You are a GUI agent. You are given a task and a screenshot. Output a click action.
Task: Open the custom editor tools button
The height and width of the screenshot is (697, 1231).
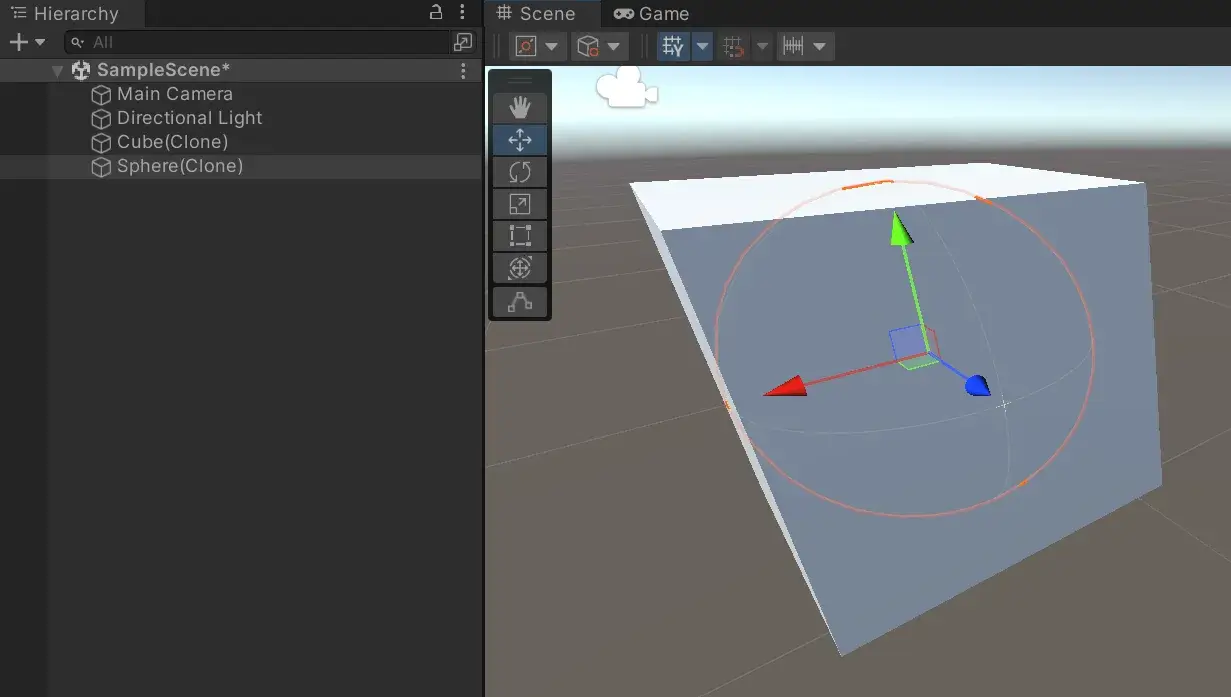tap(520, 301)
